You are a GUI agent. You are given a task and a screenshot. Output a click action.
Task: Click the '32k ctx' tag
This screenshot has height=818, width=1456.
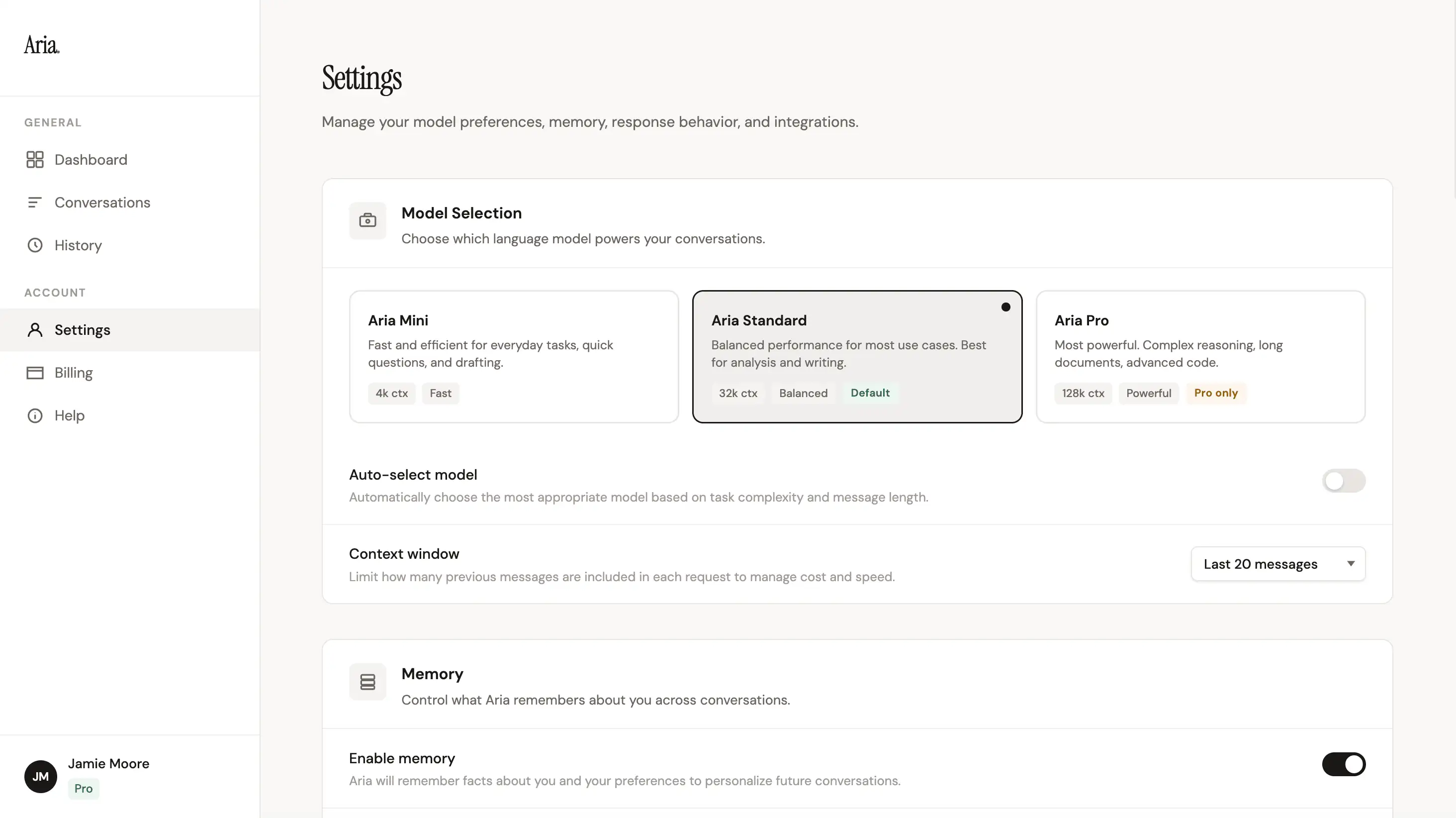coord(737,393)
